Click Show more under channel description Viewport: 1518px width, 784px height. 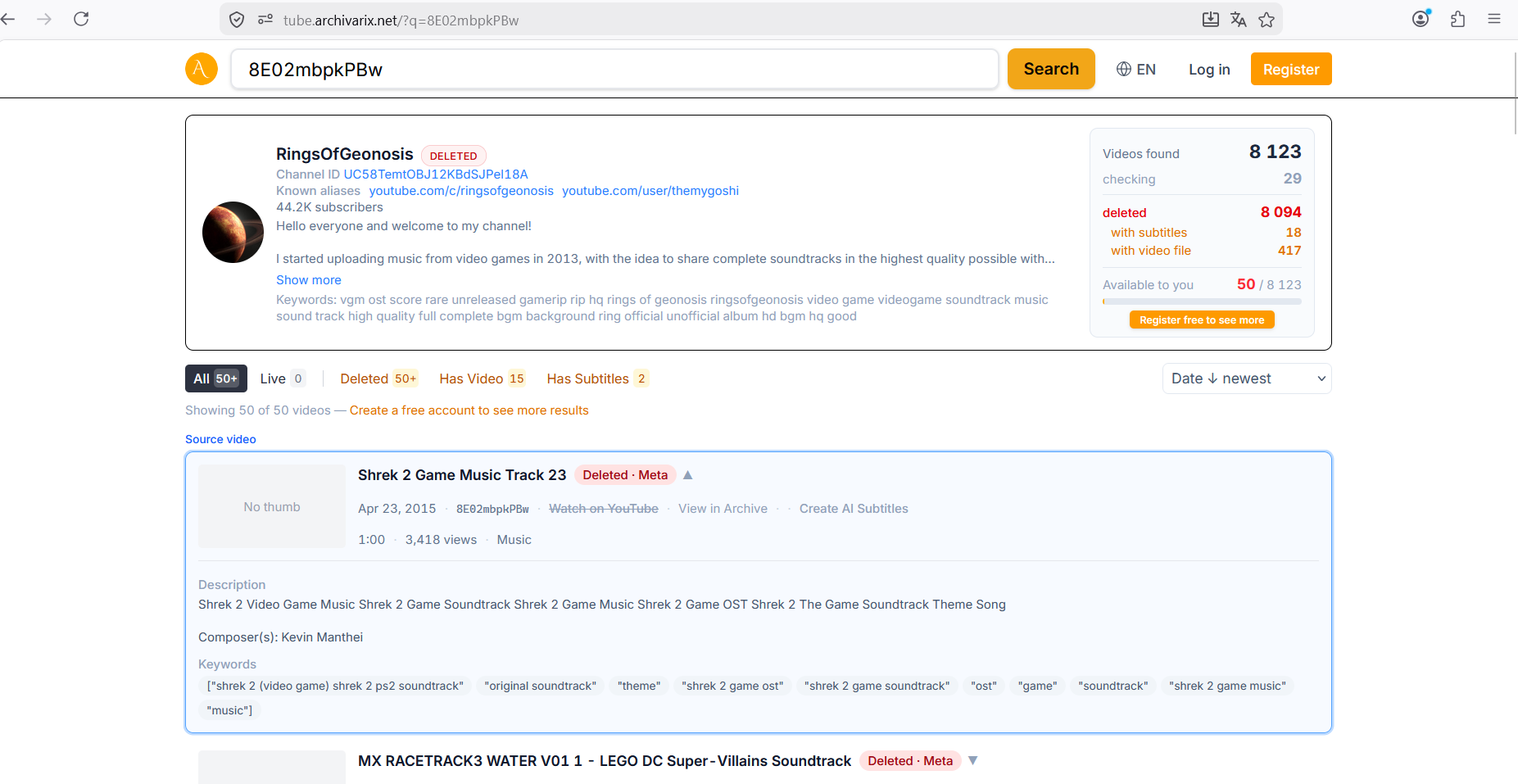click(x=308, y=279)
